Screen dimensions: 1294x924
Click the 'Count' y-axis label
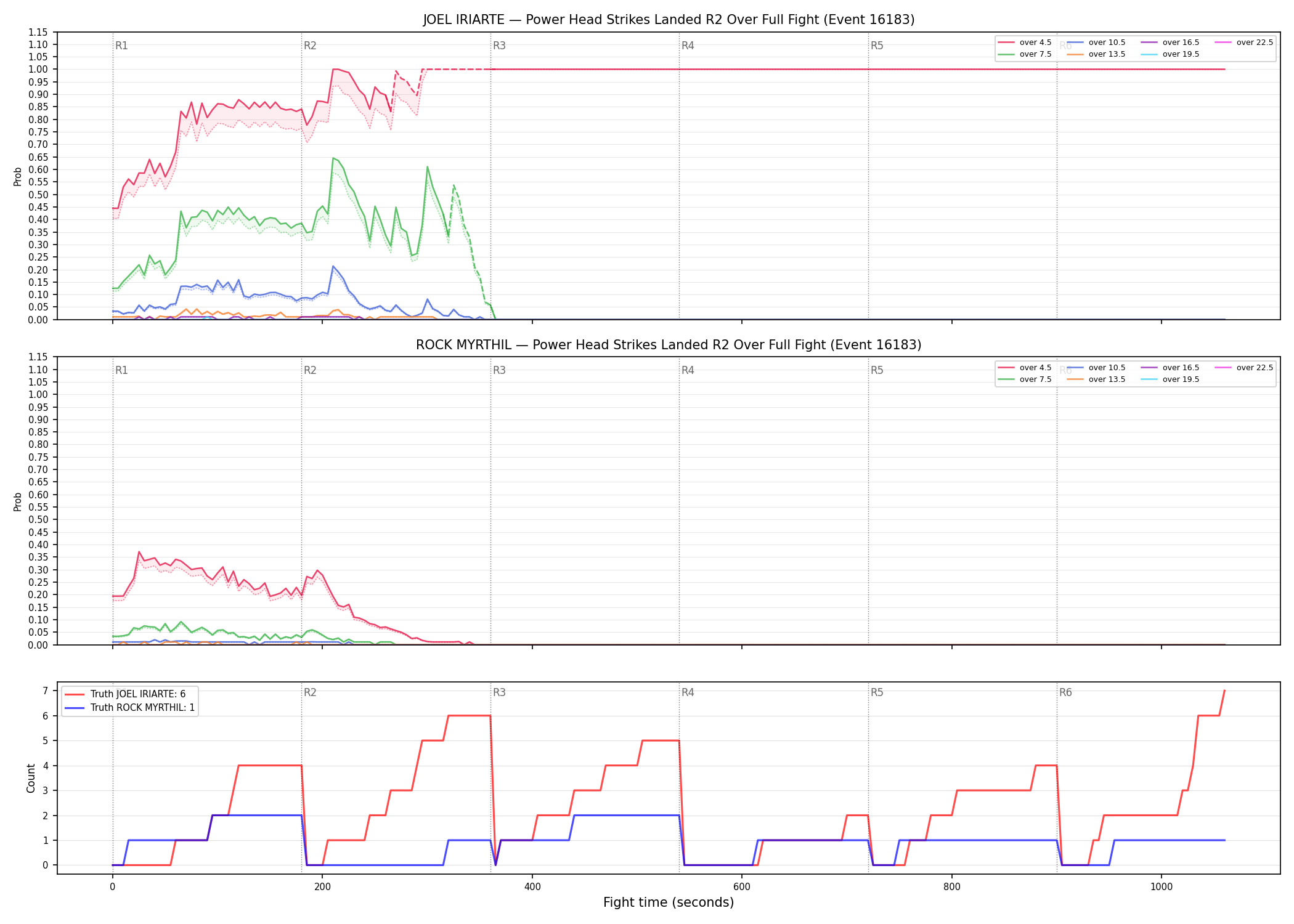(31, 778)
